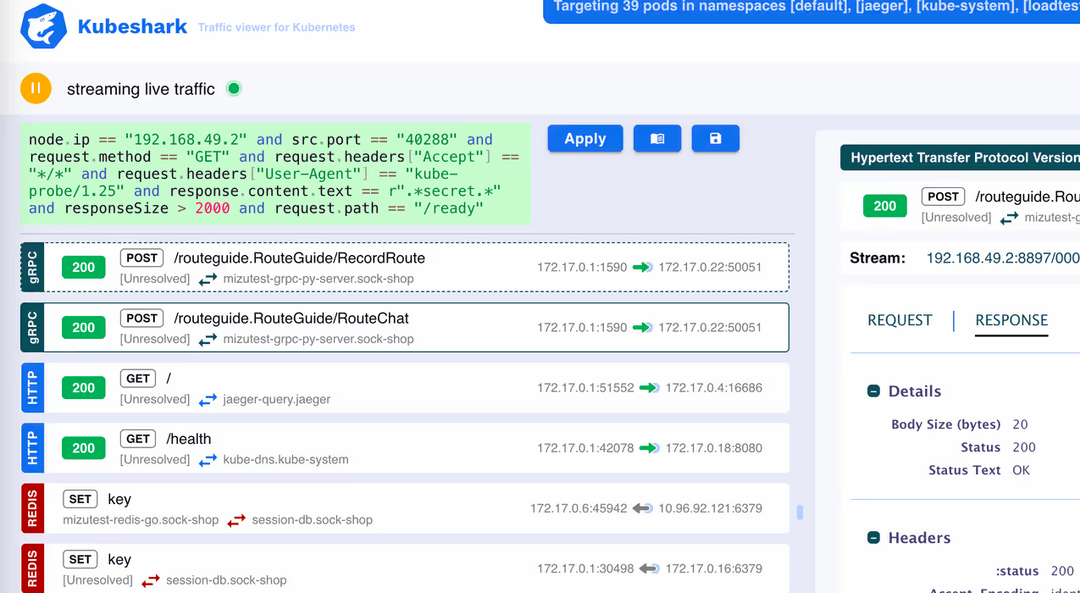Image resolution: width=1080 pixels, height=593 pixels.
Task: Click gray direction arrow on 172.17.0.6:45942 row
Action: (x=643, y=508)
